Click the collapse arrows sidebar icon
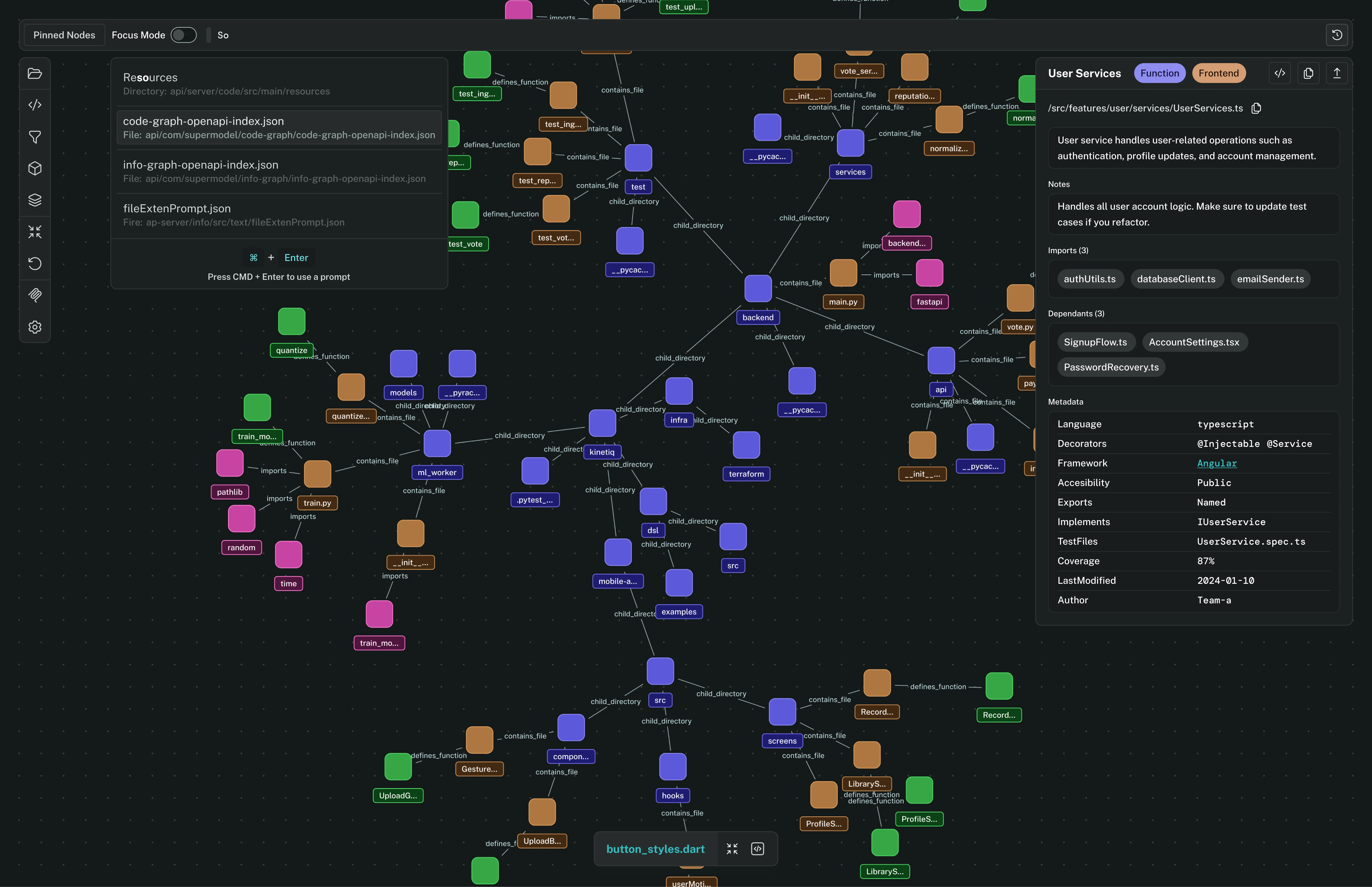This screenshot has height=887, width=1372. [x=35, y=232]
